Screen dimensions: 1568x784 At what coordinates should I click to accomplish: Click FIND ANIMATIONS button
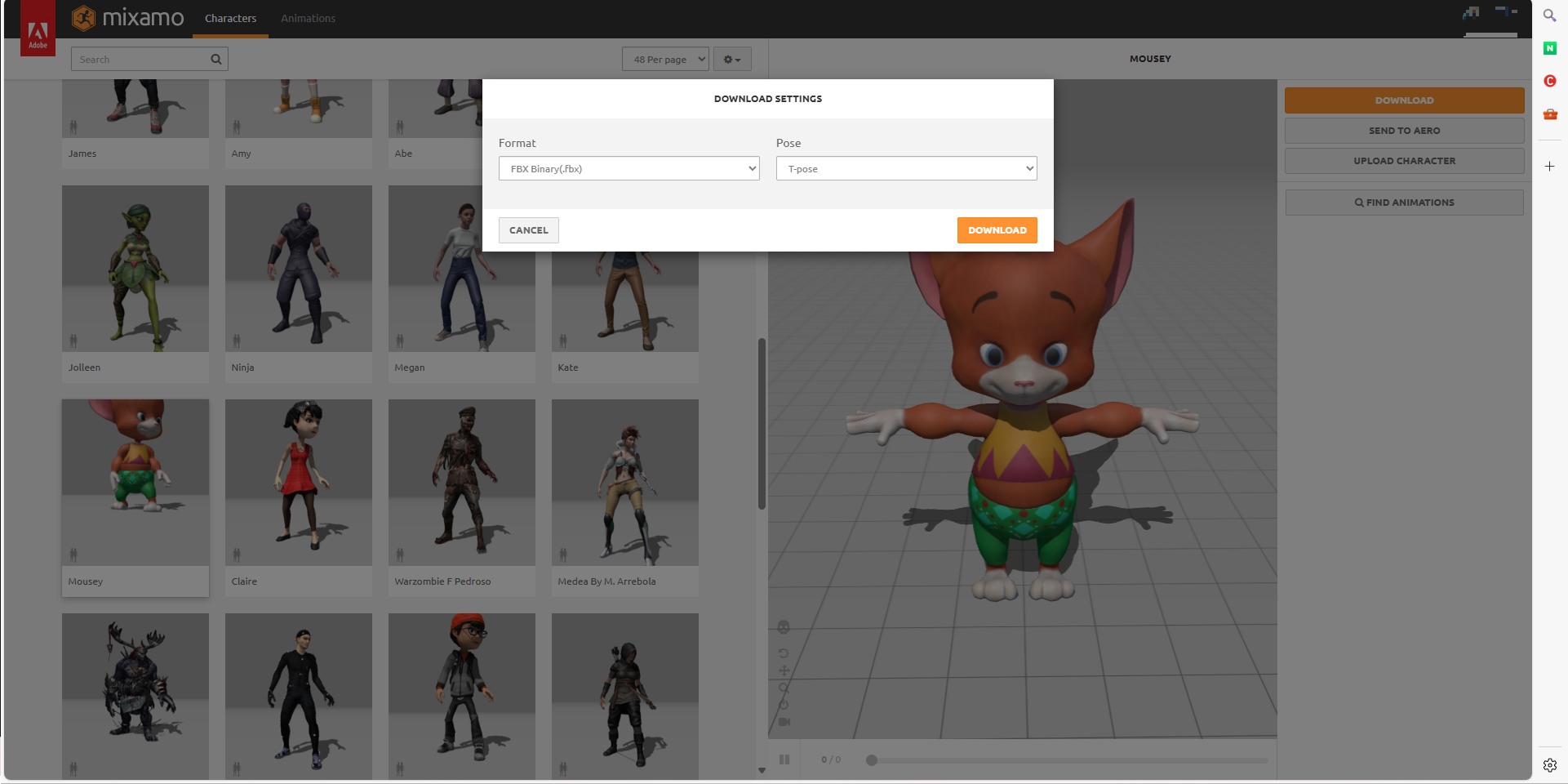pyautogui.click(x=1404, y=203)
